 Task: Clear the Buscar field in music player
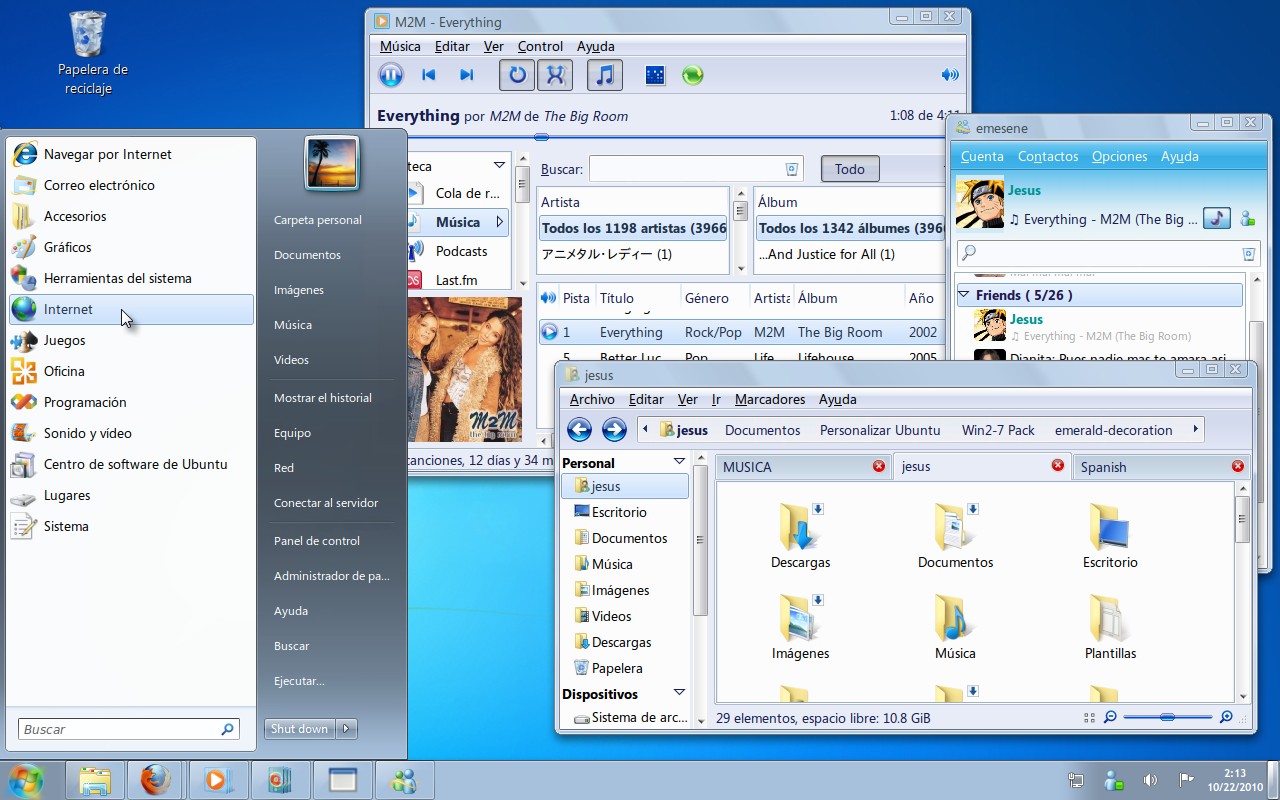click(x=792, y=169)
